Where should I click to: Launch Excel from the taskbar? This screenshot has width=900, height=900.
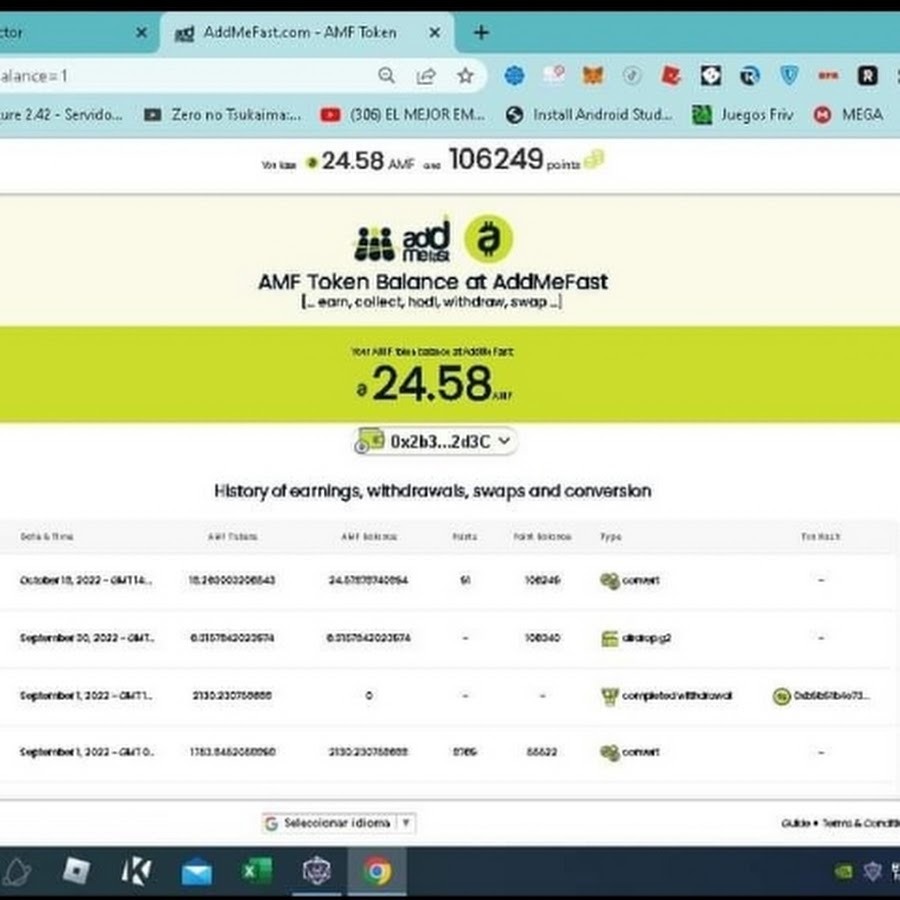click(257, 871)
